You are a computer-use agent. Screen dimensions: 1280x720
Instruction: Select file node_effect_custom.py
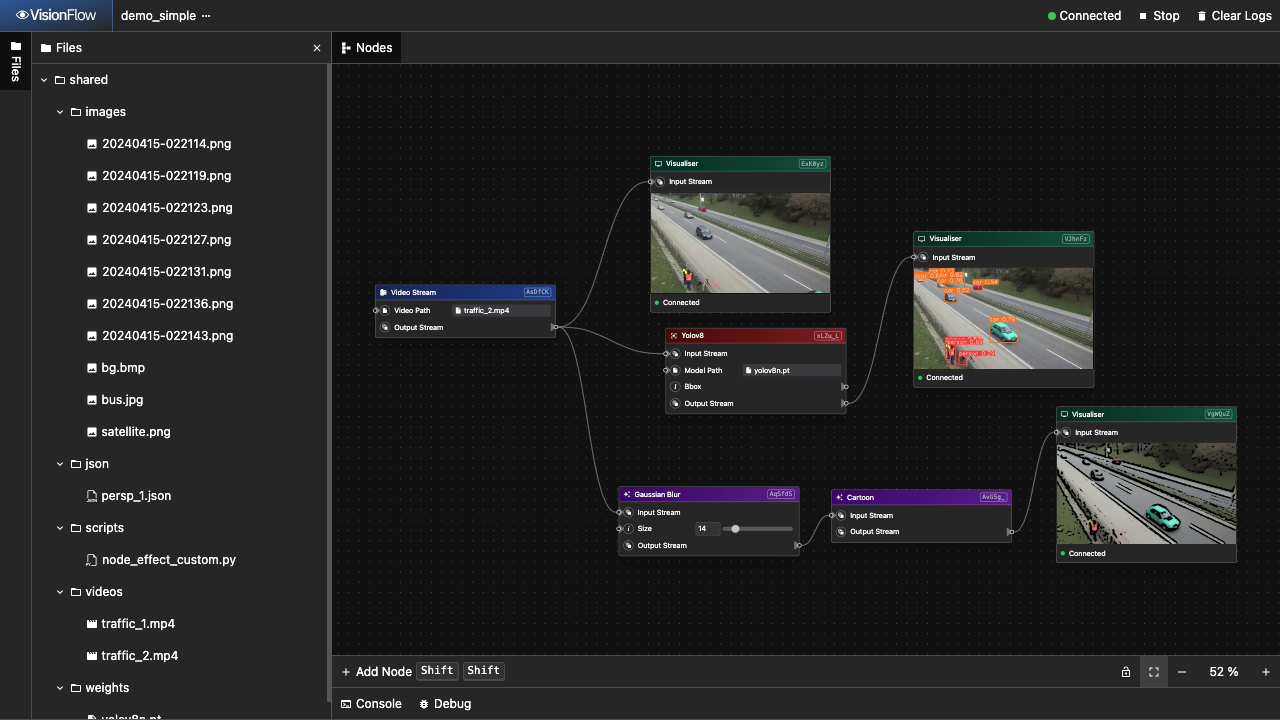pos(161,560)
